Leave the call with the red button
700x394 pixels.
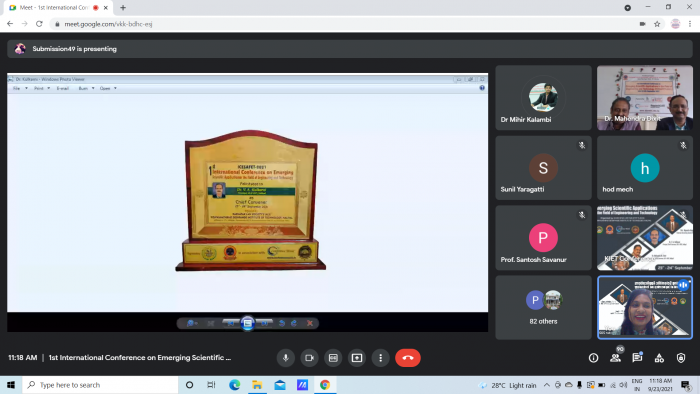tap(408, 358)
